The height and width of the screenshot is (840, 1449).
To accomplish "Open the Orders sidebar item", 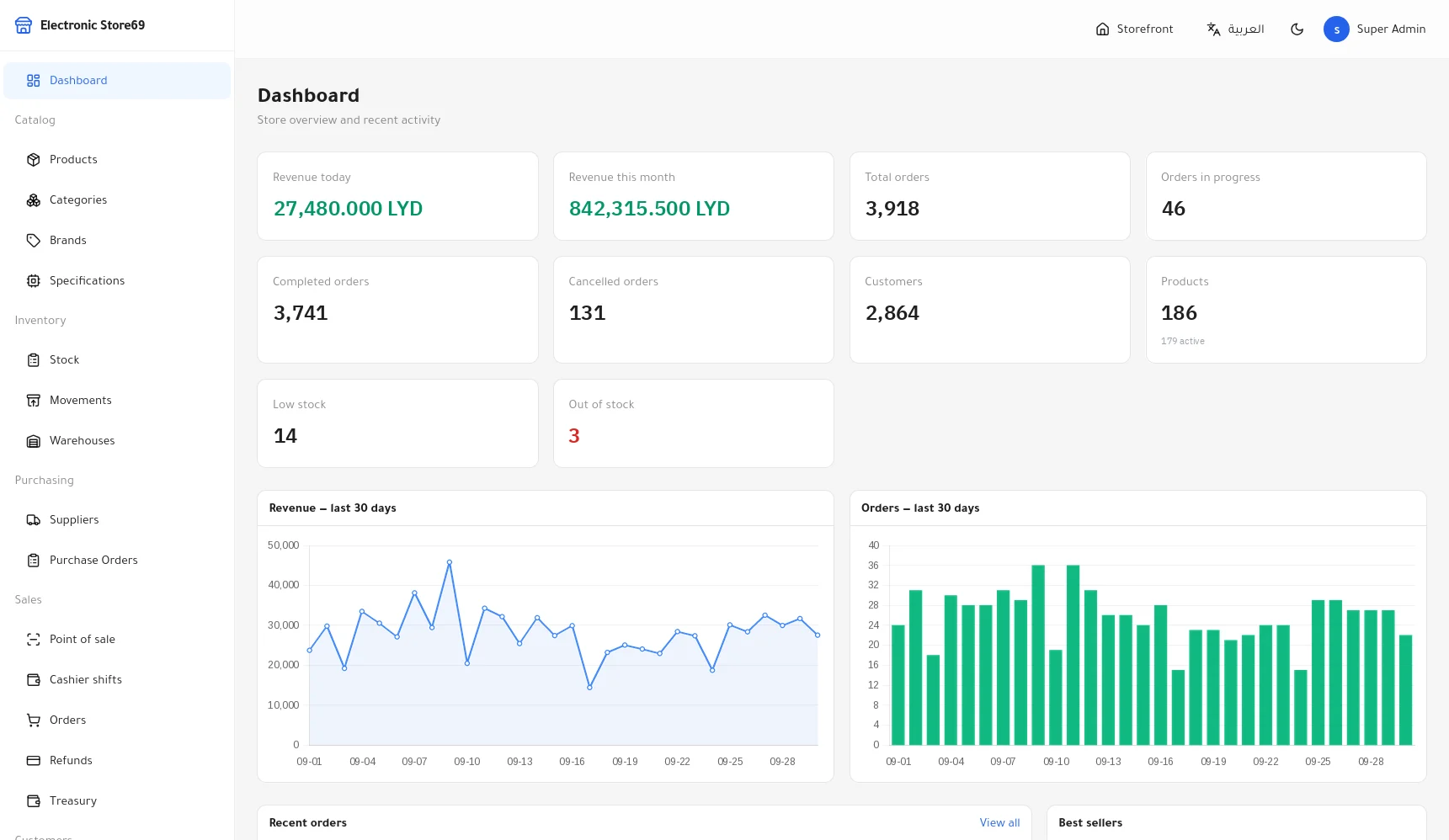I will point(117,720).
